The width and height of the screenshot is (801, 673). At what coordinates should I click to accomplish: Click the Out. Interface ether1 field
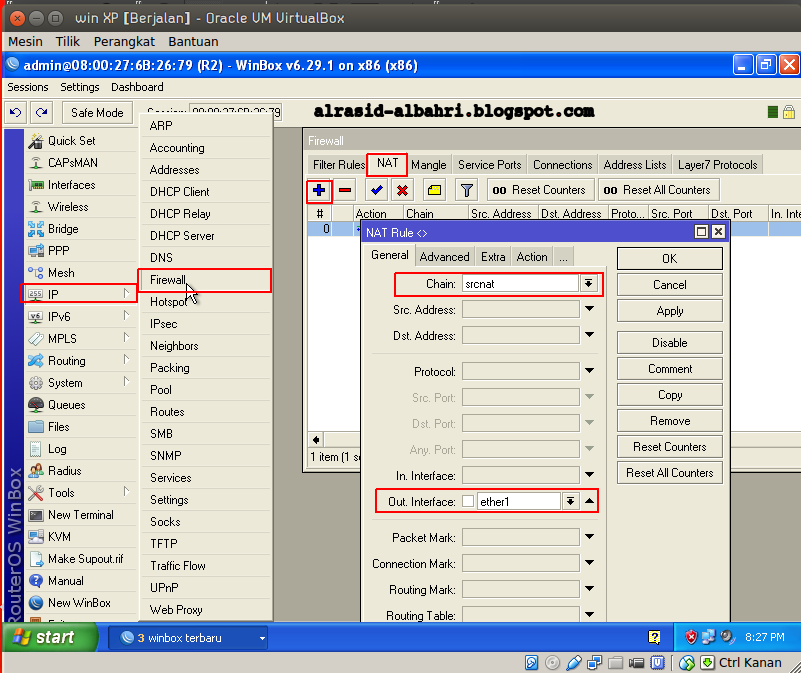pos(519,501)
